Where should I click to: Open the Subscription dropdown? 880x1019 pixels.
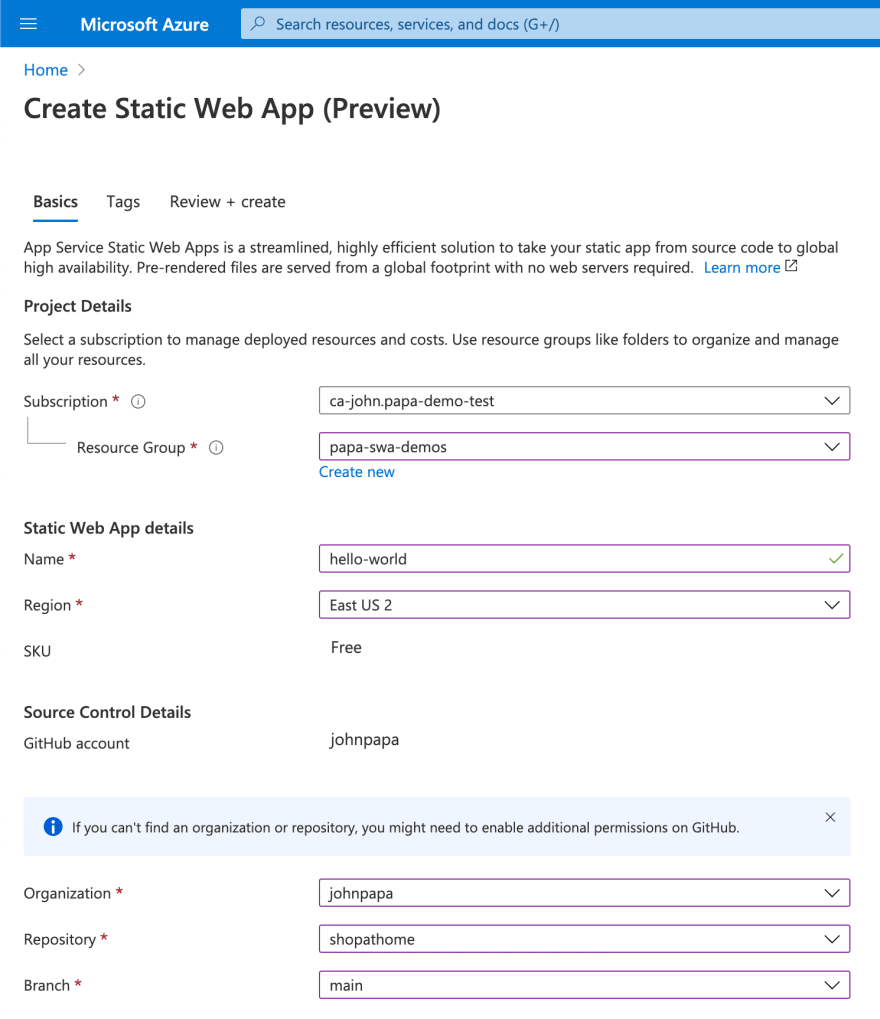point(584,401)
